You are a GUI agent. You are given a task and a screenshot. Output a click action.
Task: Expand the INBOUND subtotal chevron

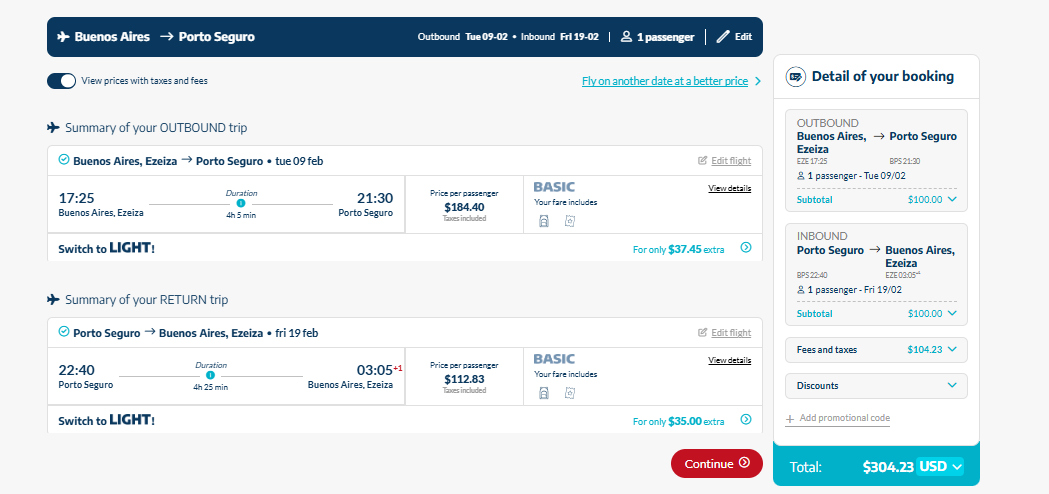tap(953, 313)
